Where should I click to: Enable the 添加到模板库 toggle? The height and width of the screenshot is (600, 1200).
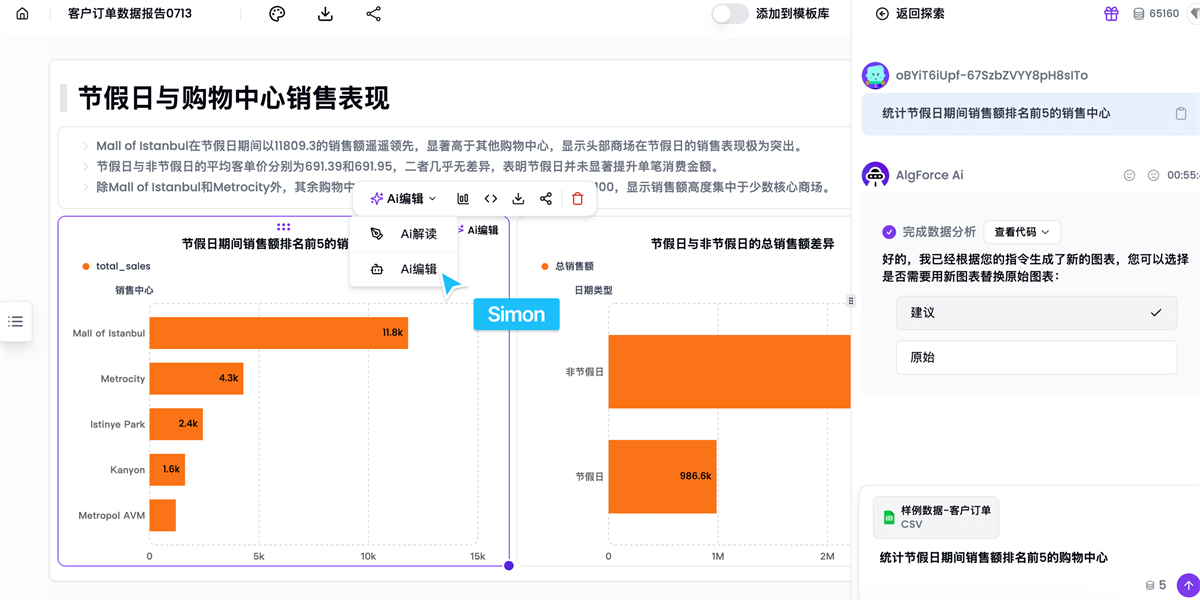[x=730, y=14]
